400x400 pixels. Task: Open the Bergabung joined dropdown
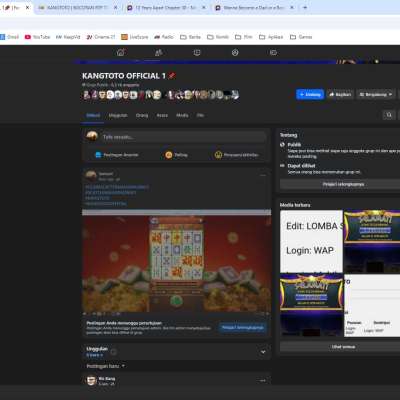[376, 95]
